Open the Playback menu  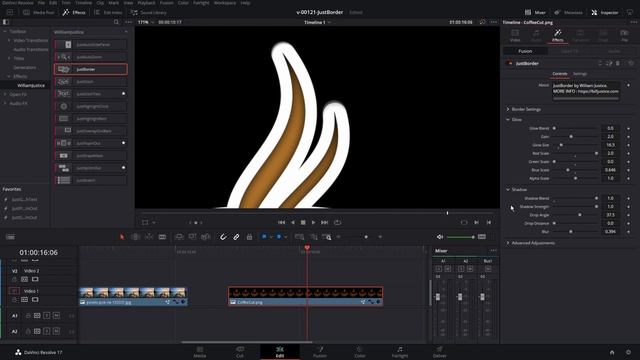(x=146, y=3)
